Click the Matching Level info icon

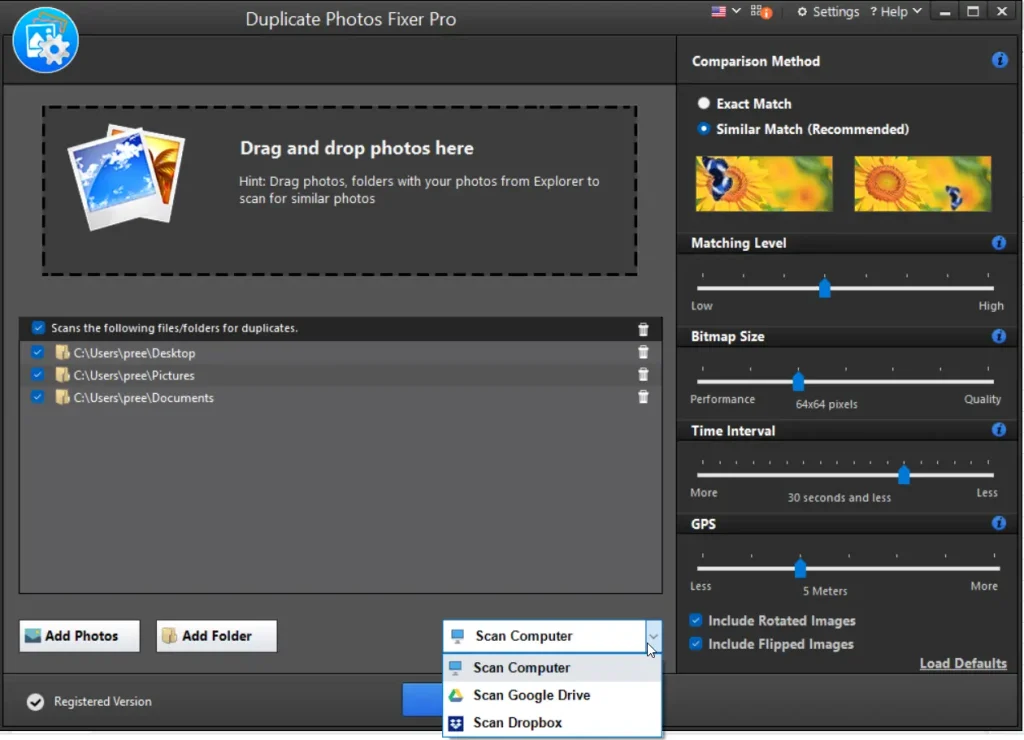(x=999, y=242)
